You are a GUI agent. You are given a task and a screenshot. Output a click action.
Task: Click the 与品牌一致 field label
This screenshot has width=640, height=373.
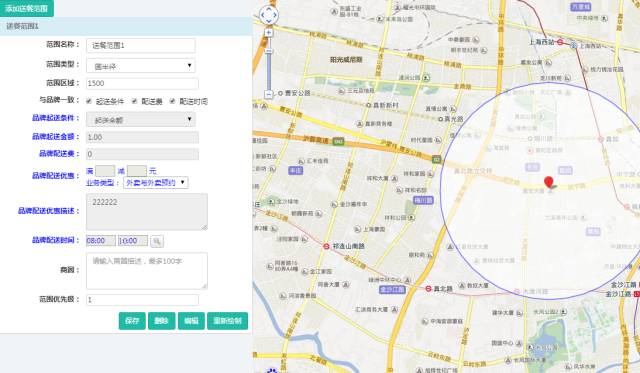(59, 100)
